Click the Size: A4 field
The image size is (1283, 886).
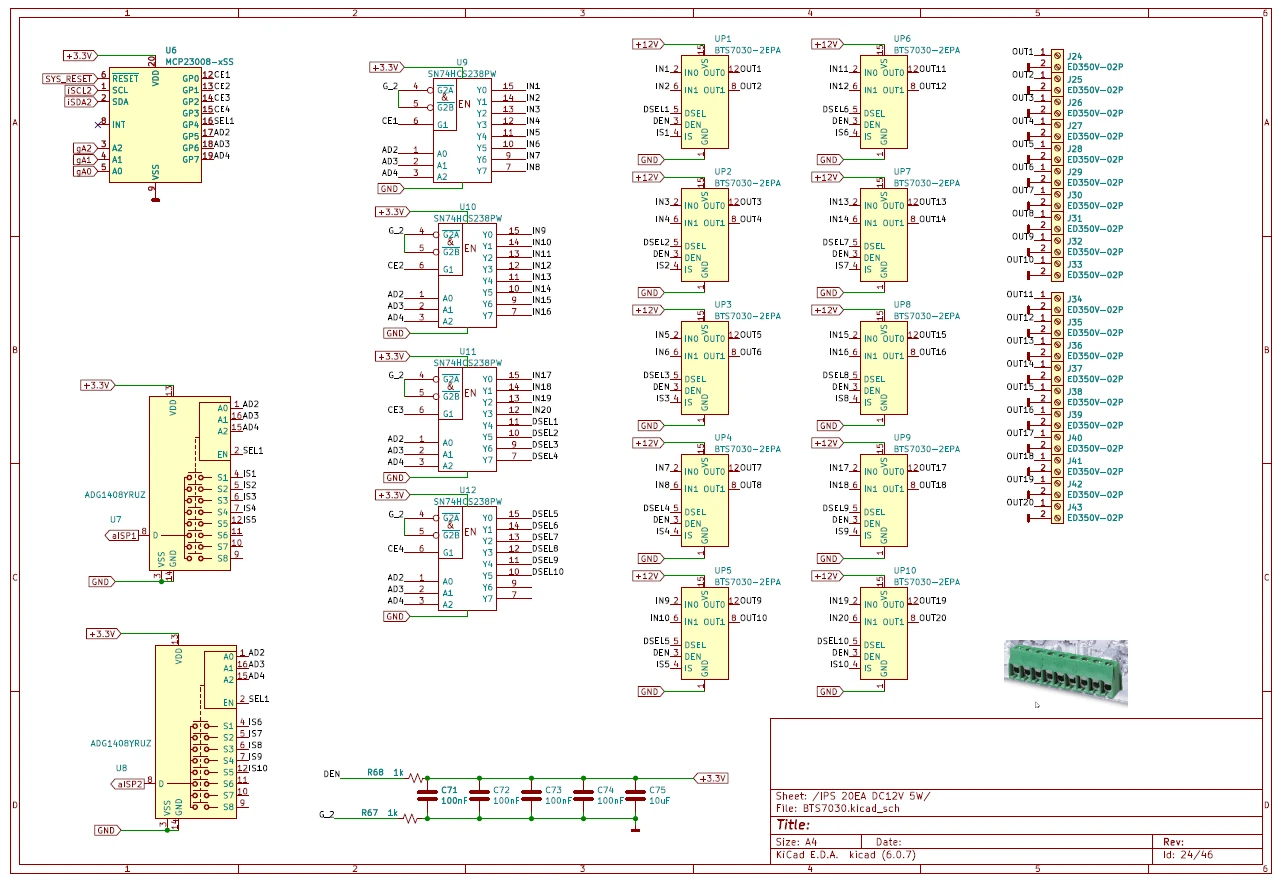tap(797, 842)
